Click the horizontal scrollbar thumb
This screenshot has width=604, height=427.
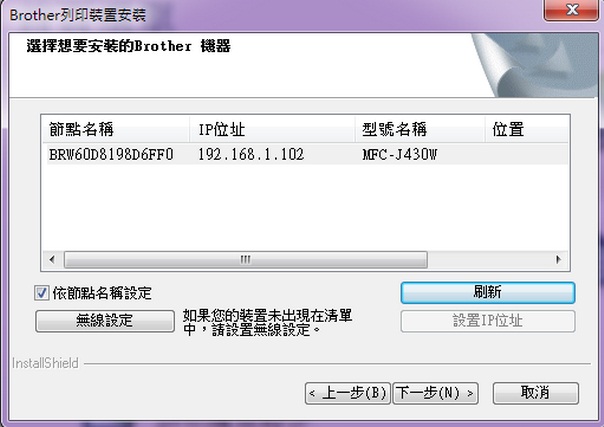(x=246, y=260)
